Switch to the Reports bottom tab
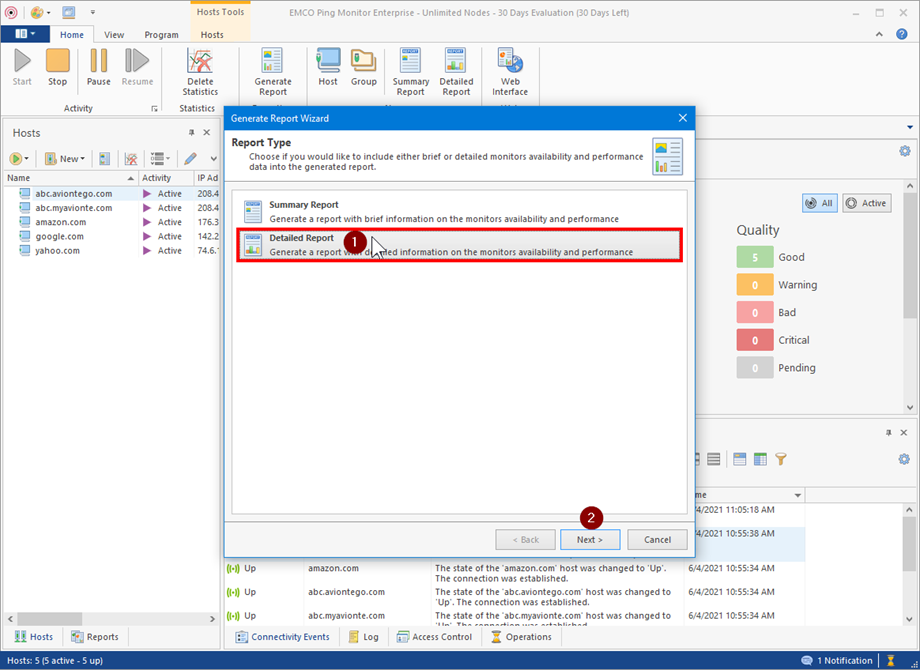 point(95,637)
